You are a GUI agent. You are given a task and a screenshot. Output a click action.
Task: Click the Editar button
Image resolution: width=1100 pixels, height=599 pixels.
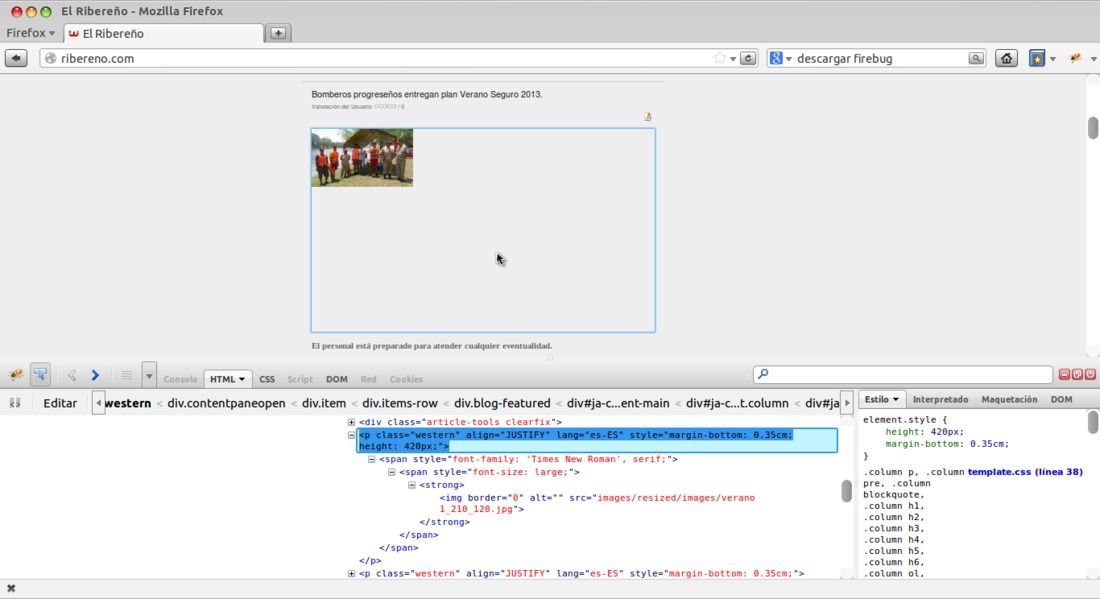click(60, 403)
